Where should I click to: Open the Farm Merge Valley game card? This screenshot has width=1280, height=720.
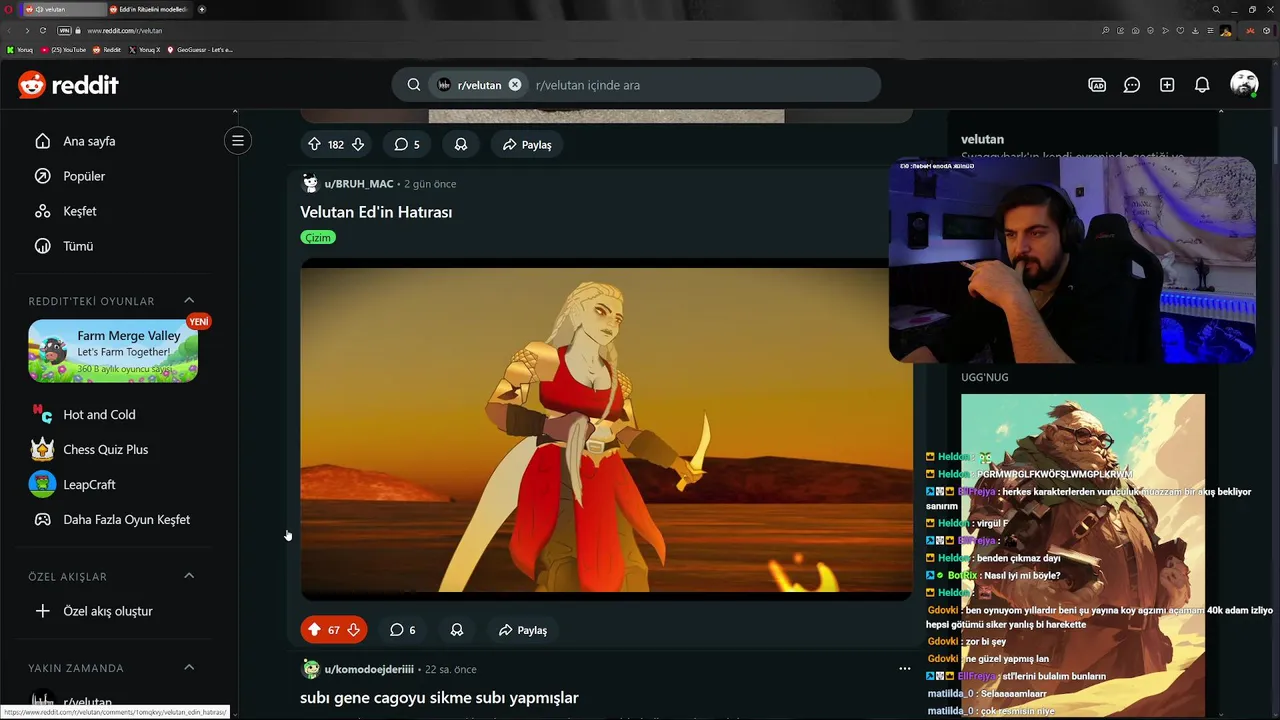pos(113,351)
